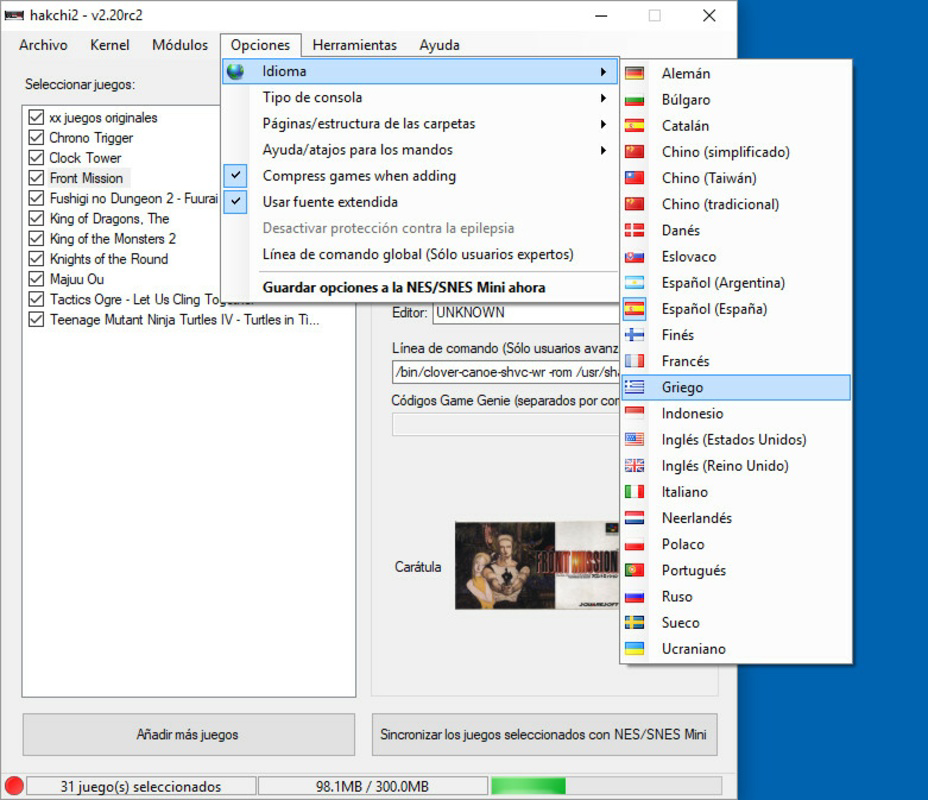Image resolution: width=928 pixels, height=800 pixels.
Task: Click the '98.1MB / 300.0MB' status text
Action: [x=372, y=786]
